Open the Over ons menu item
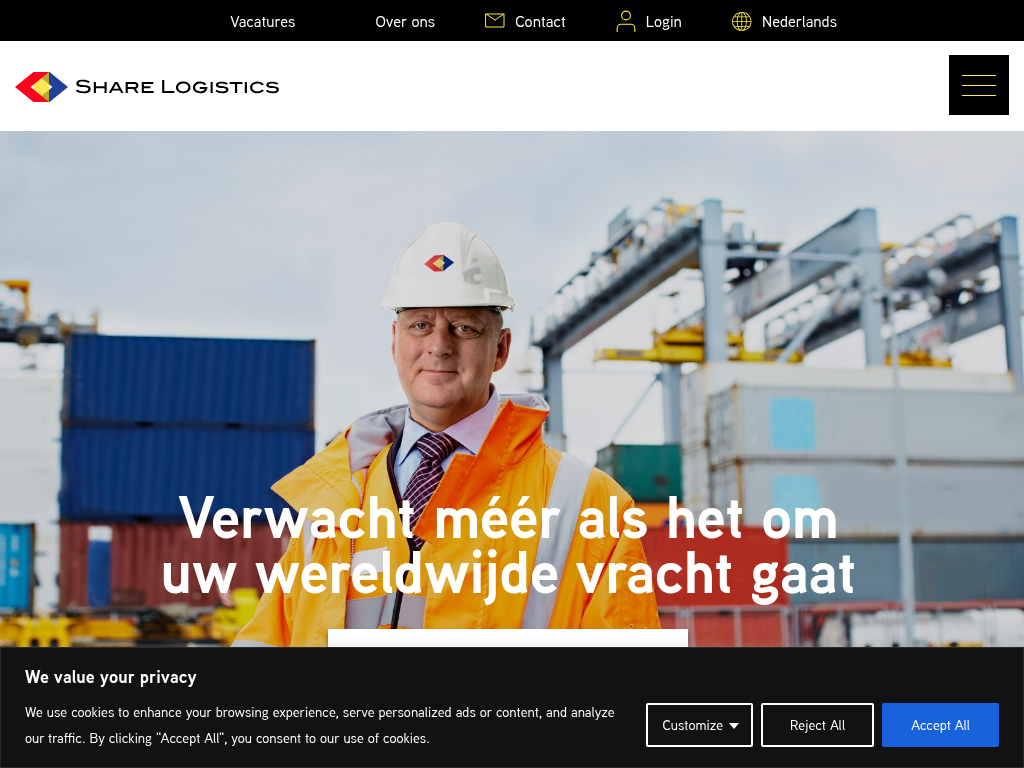 405,22
